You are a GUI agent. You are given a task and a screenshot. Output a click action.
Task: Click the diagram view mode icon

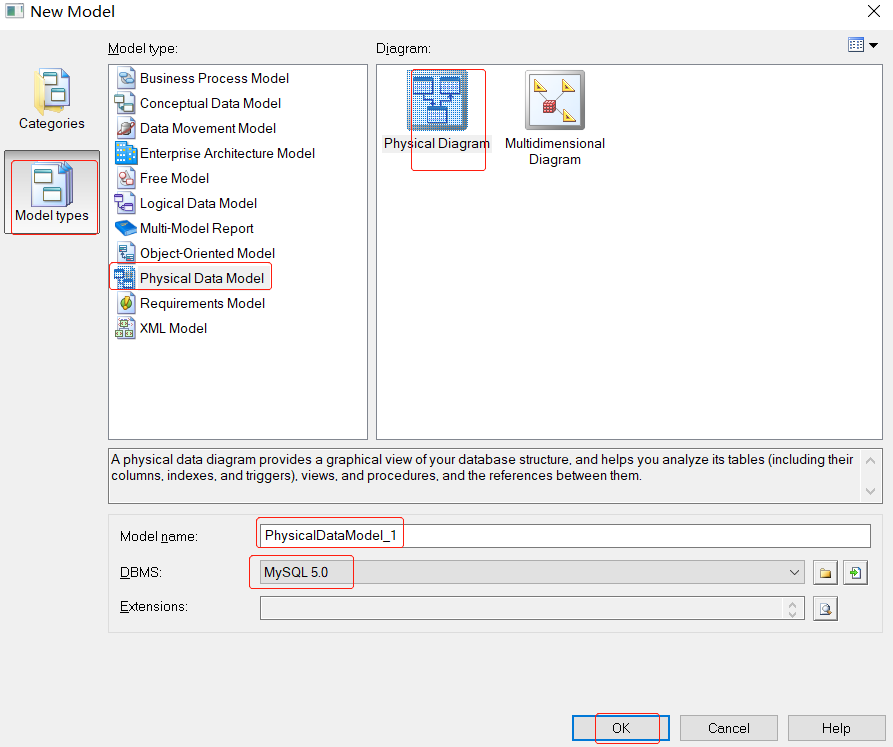point(855,45)
